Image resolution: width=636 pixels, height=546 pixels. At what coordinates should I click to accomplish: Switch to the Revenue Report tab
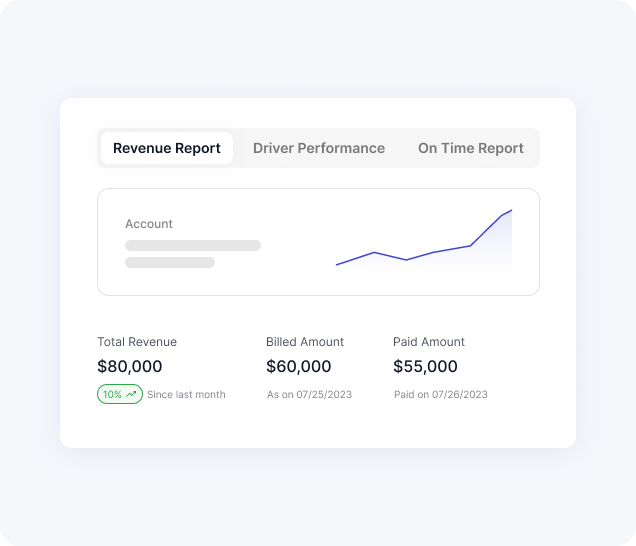(x=167, y=148)
